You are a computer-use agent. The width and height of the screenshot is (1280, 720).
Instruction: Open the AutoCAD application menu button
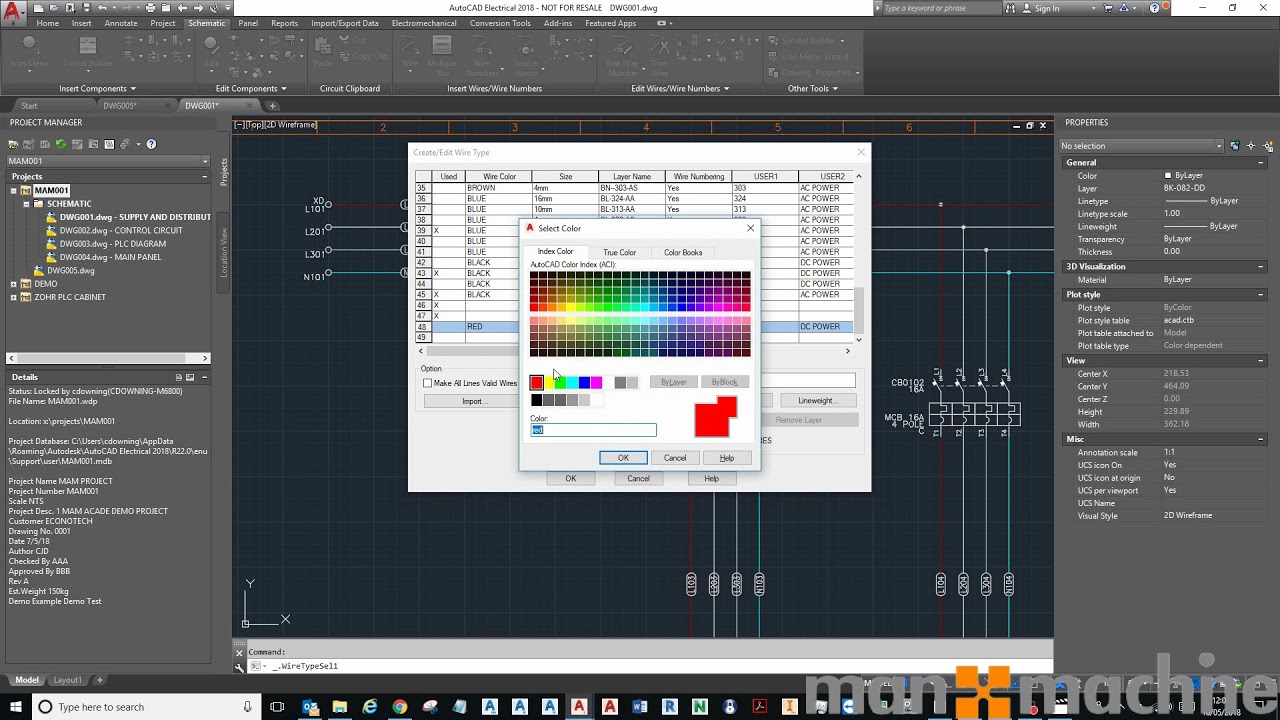[13, 12]
